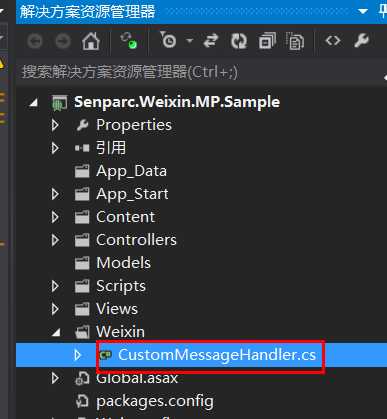The height and width of the screenshot is (419, 387).
Task: Expand the Properties node
Action: (55, 125)
